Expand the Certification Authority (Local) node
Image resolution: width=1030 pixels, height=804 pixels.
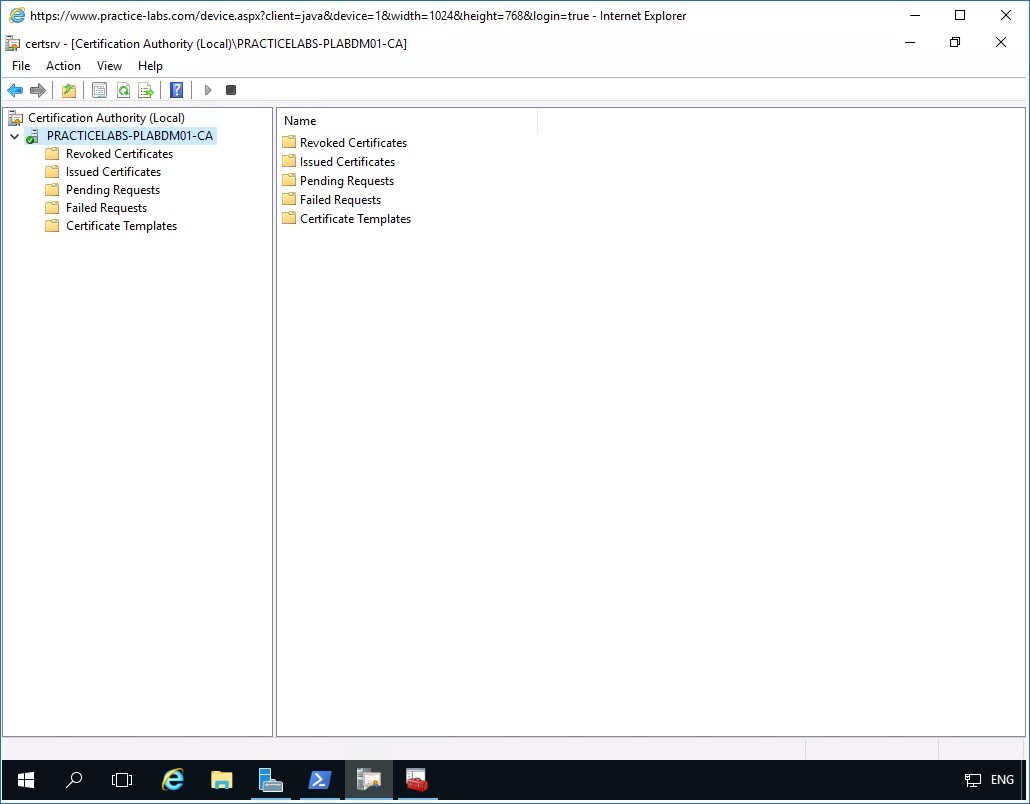tap(104, 117)
